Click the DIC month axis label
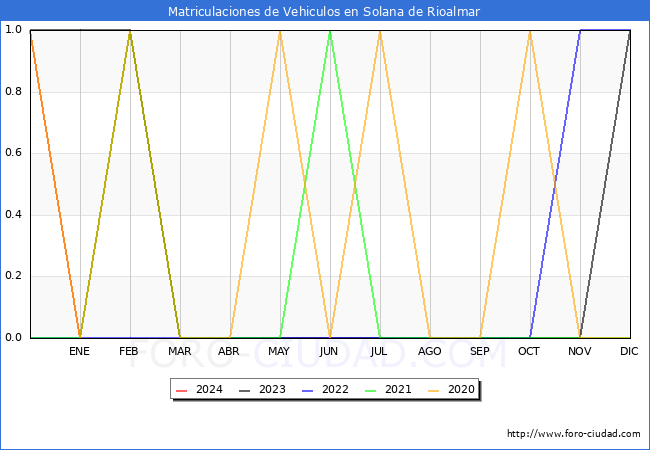 (629, 351)
